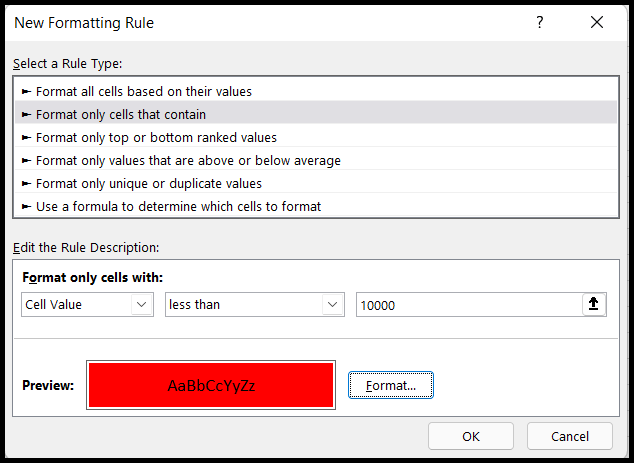Choose 'Format only top or bottom ranked values'
634x463 pixels.
156,137
